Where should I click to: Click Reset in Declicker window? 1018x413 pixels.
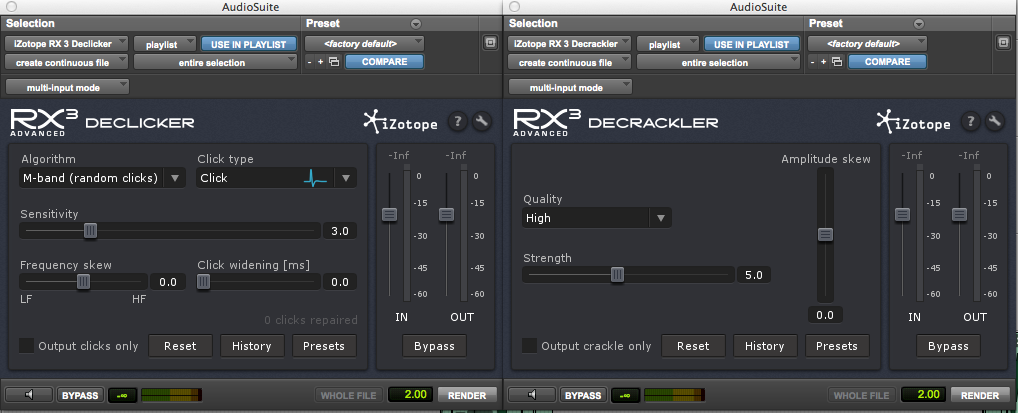(x=180, y=346)
